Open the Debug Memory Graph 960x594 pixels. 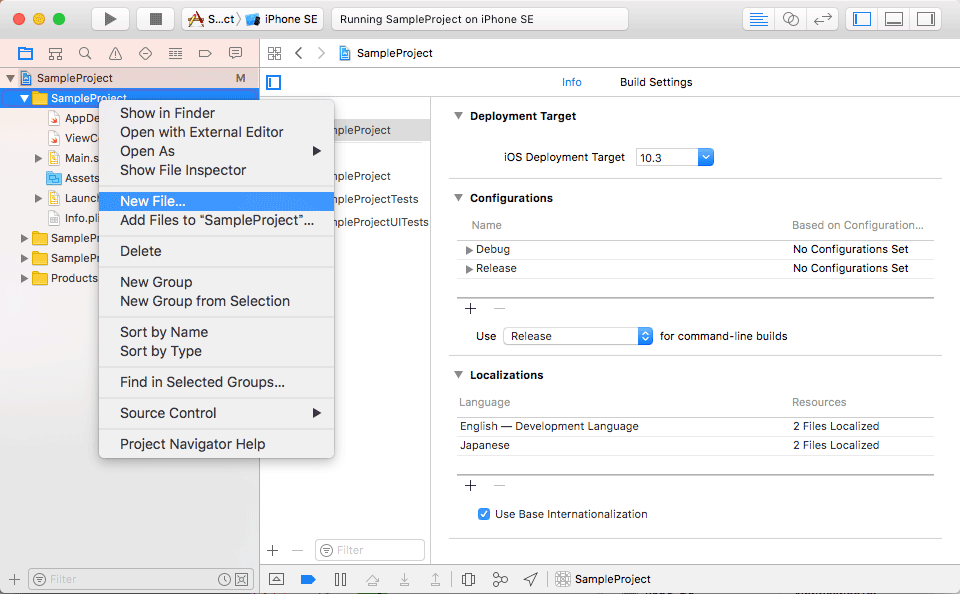pyautogui.click(x=500, y=579)
